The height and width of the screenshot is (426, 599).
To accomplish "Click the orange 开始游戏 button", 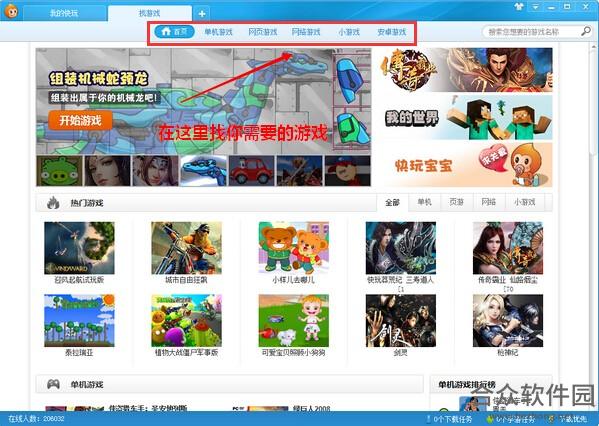I will (x=80, y=121).
